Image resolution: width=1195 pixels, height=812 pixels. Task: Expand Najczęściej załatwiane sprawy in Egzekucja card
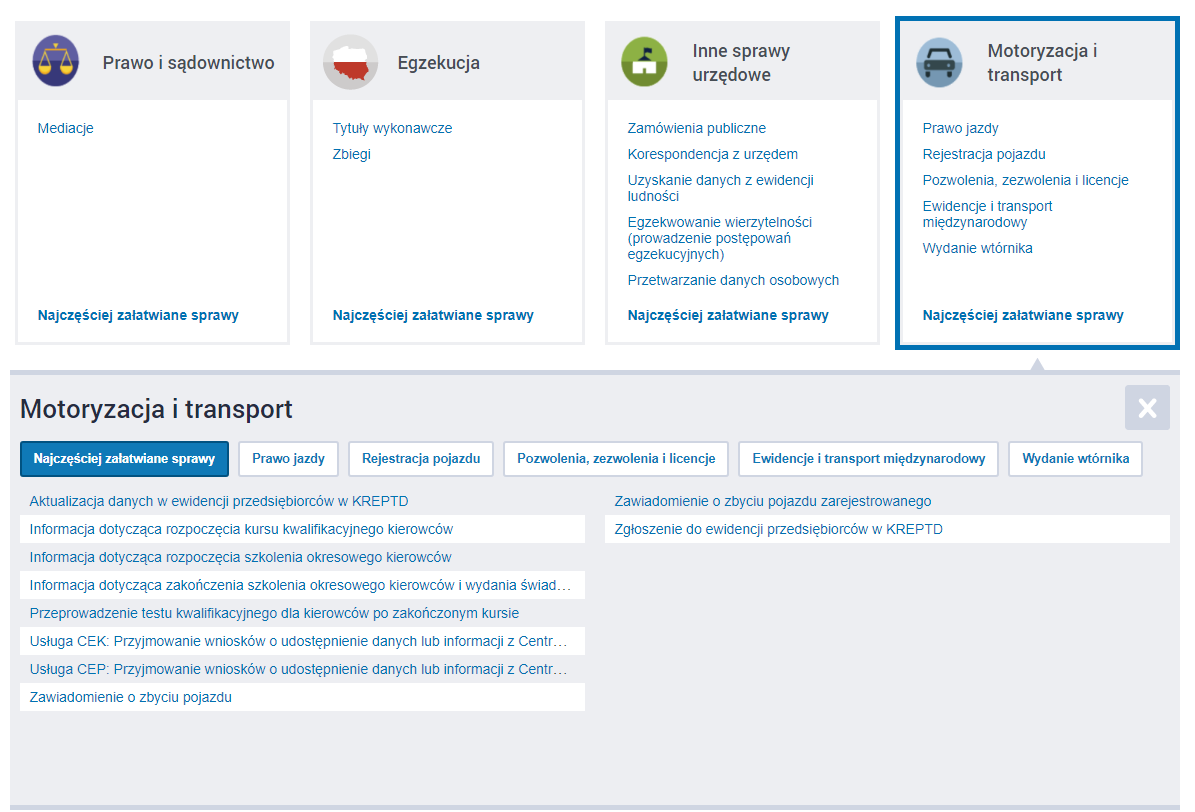click(433, 315)
